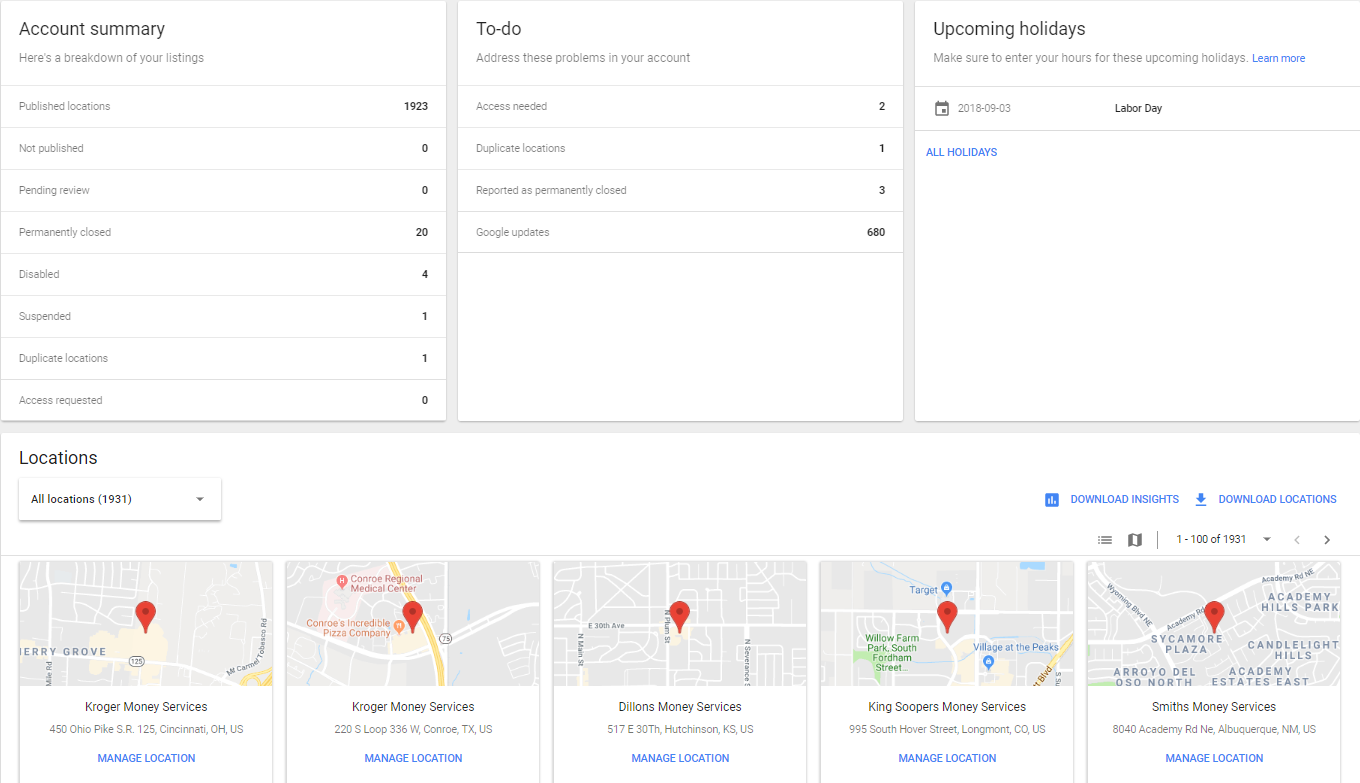The width and height of the screenshot is (1360, 783).
Task: Open map thumbnail for Albuquerque Smiths location
Action: (x=1214, y=623)
